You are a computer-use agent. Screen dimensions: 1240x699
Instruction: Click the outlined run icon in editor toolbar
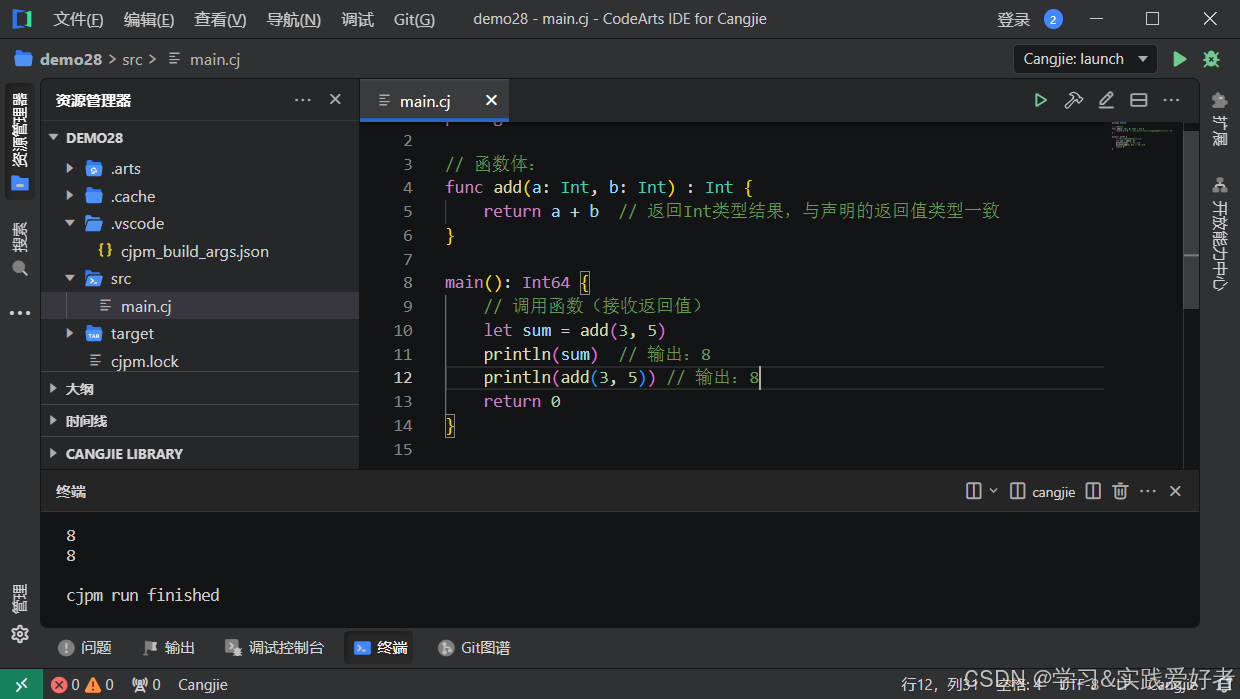[1041, 100]
